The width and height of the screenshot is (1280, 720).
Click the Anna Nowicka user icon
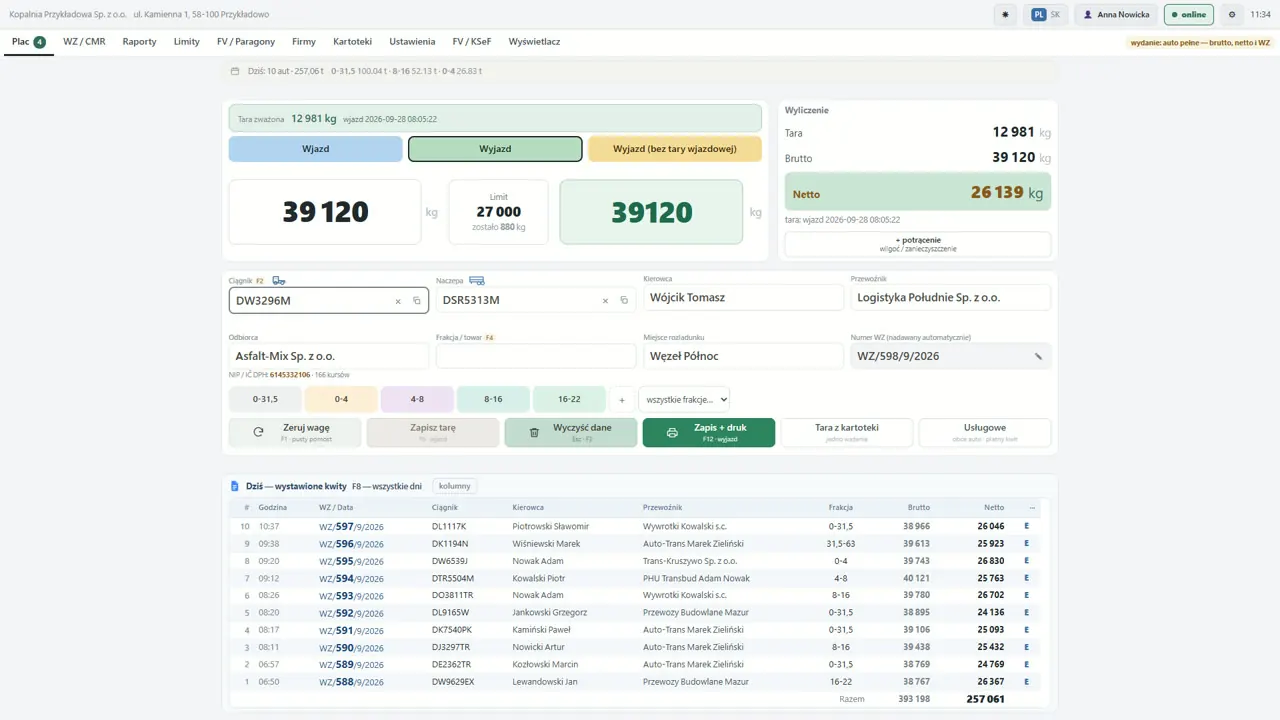[x=1088, y=15]
